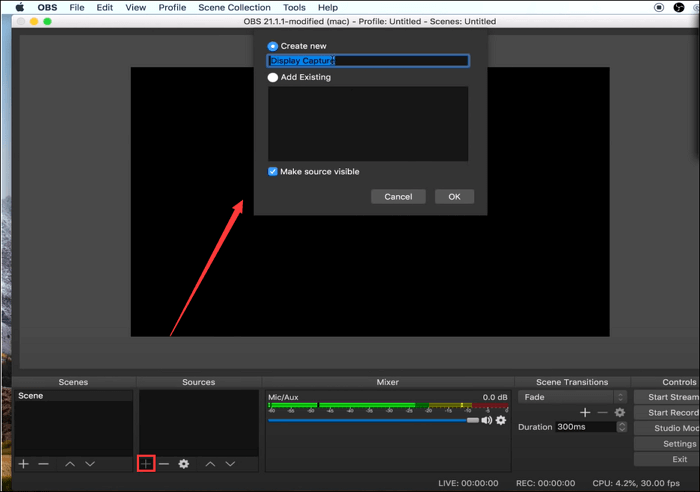Open Mic/Aux mixer settings gear
The height and width of the screenshot is (492, 700).
(501, 420)
